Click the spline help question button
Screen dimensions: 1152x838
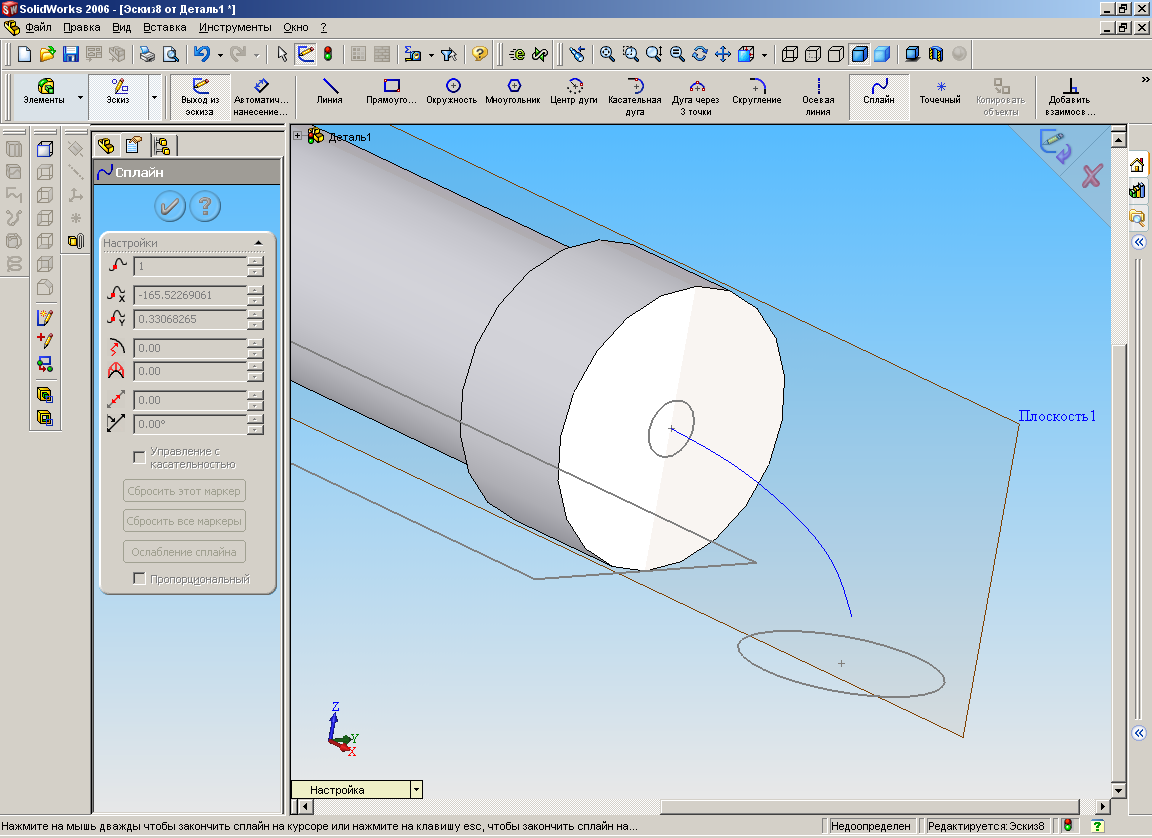205,206
